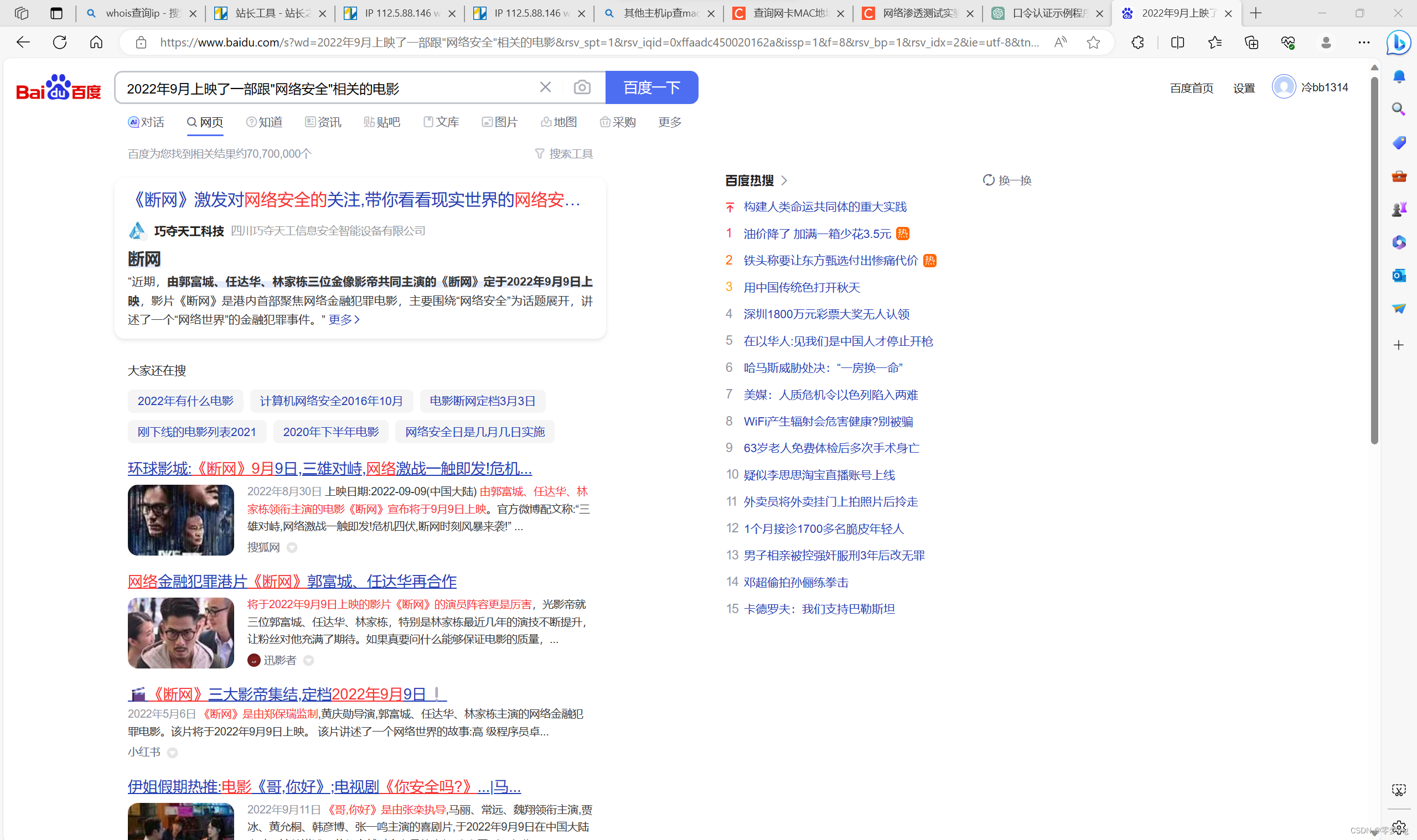The width and height of the screenshot is (1417, 840).
Task: Toggle split screen view icon
Action: tap(1177, 43)
